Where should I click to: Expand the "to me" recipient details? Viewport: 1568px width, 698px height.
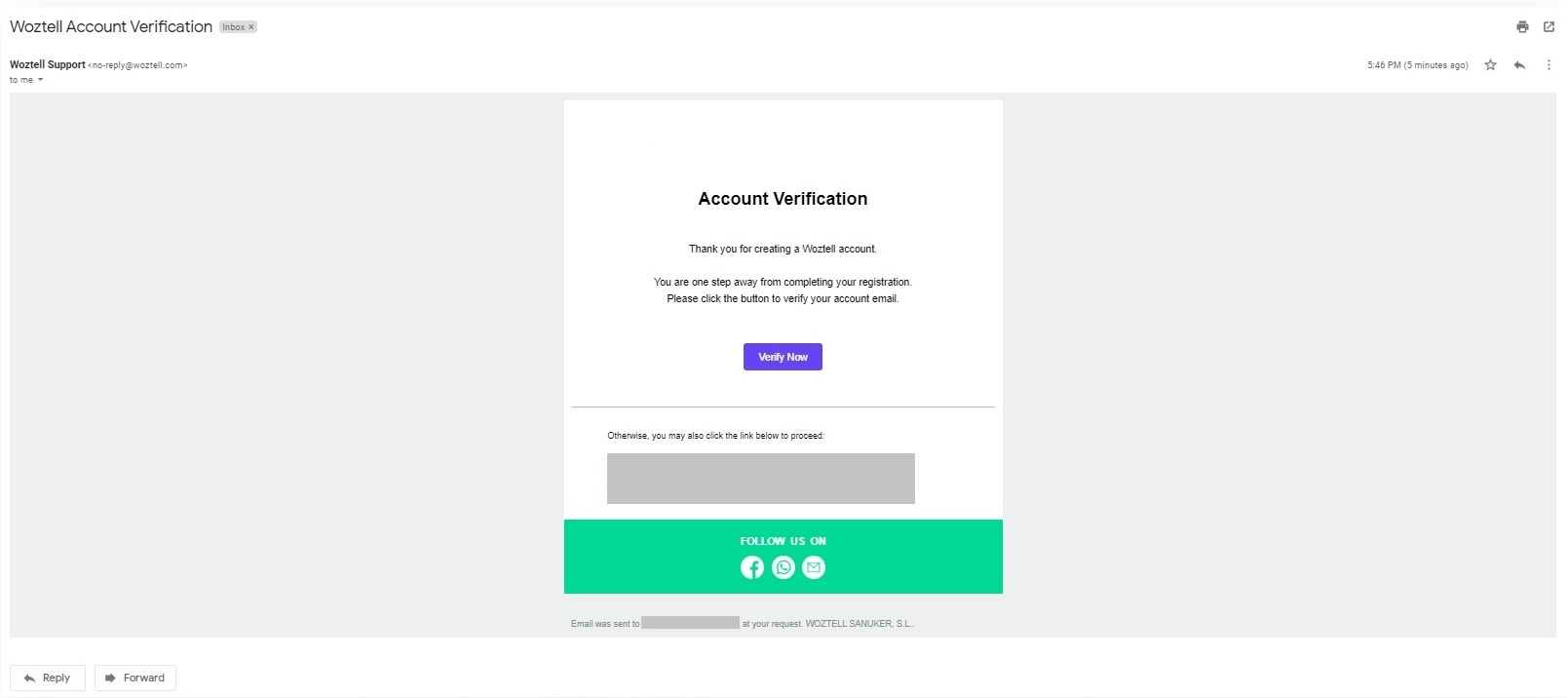point(40,80)
